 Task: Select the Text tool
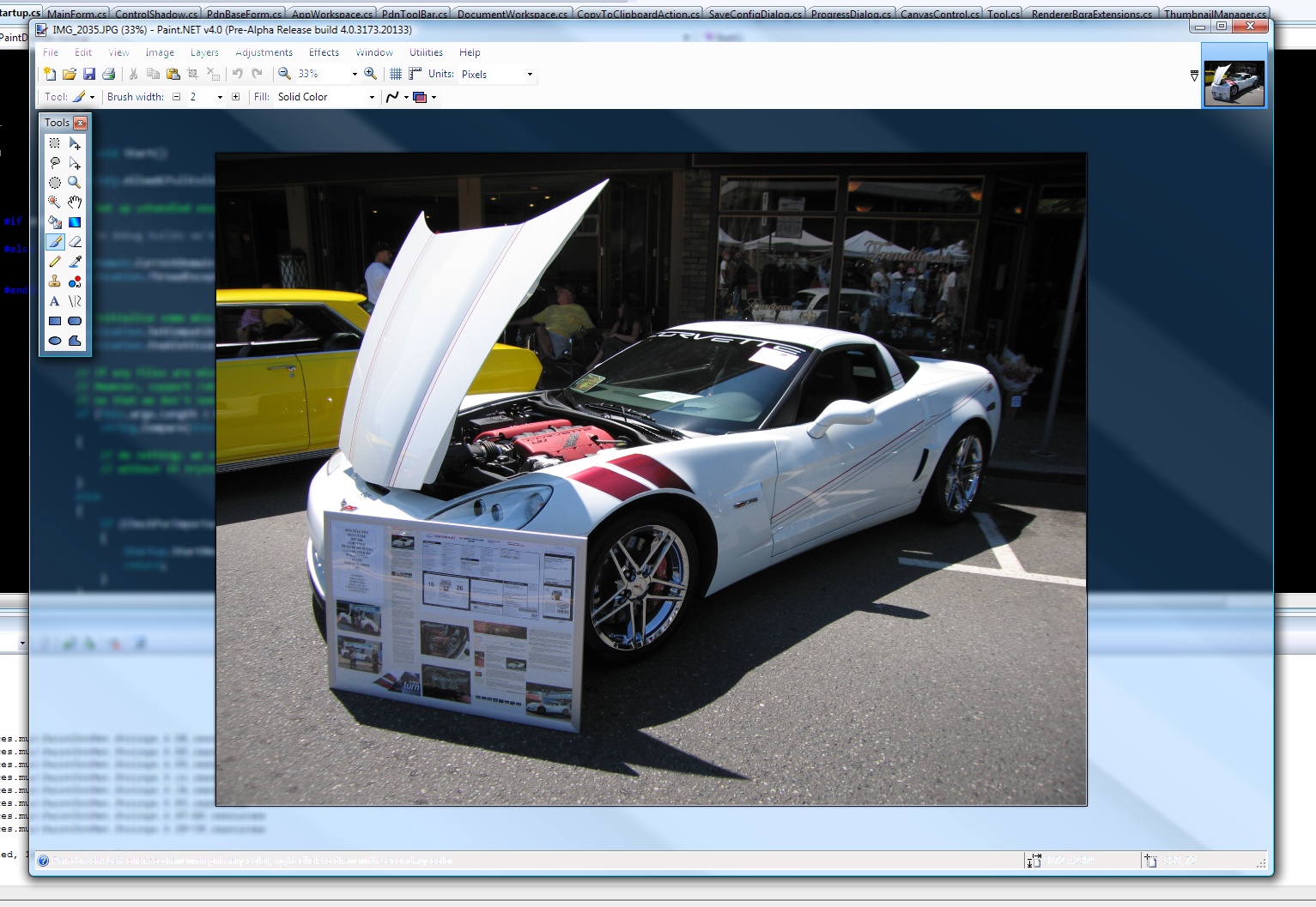point(55,301)
